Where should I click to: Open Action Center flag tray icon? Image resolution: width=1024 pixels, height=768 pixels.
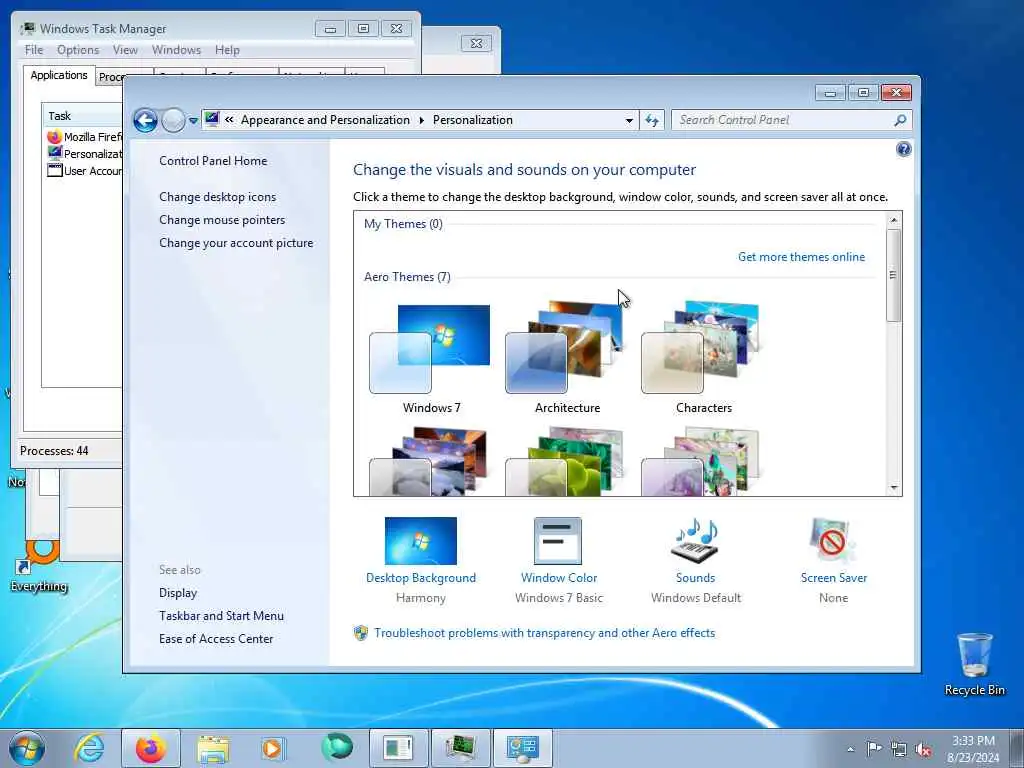pos(874,749)
